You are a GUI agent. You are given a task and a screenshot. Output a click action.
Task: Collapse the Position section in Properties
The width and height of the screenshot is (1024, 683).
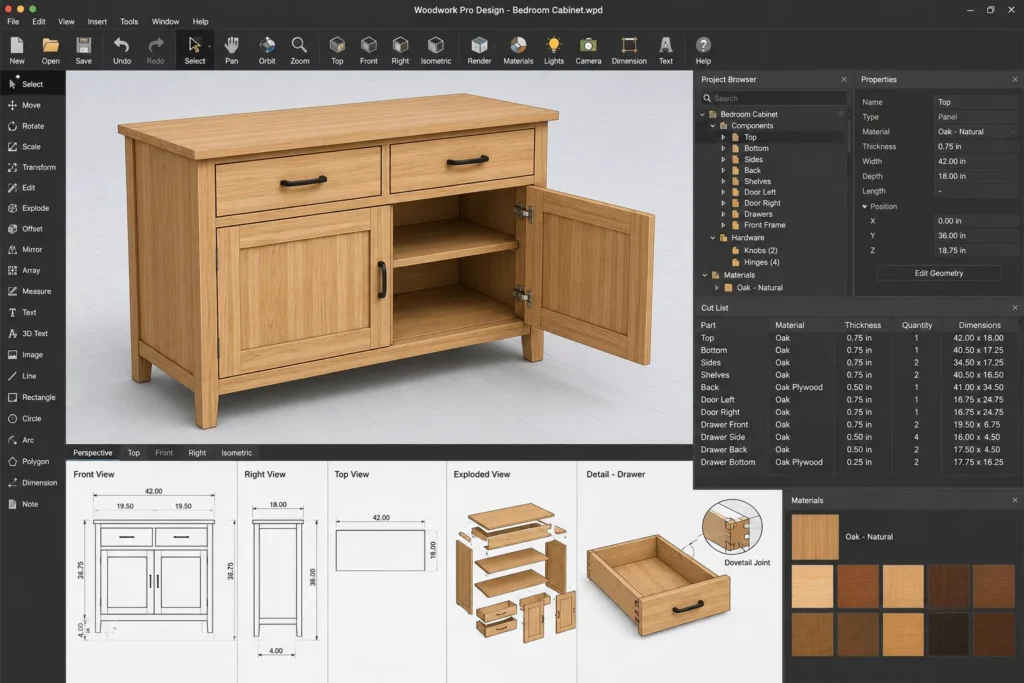(x=865, y=206)
